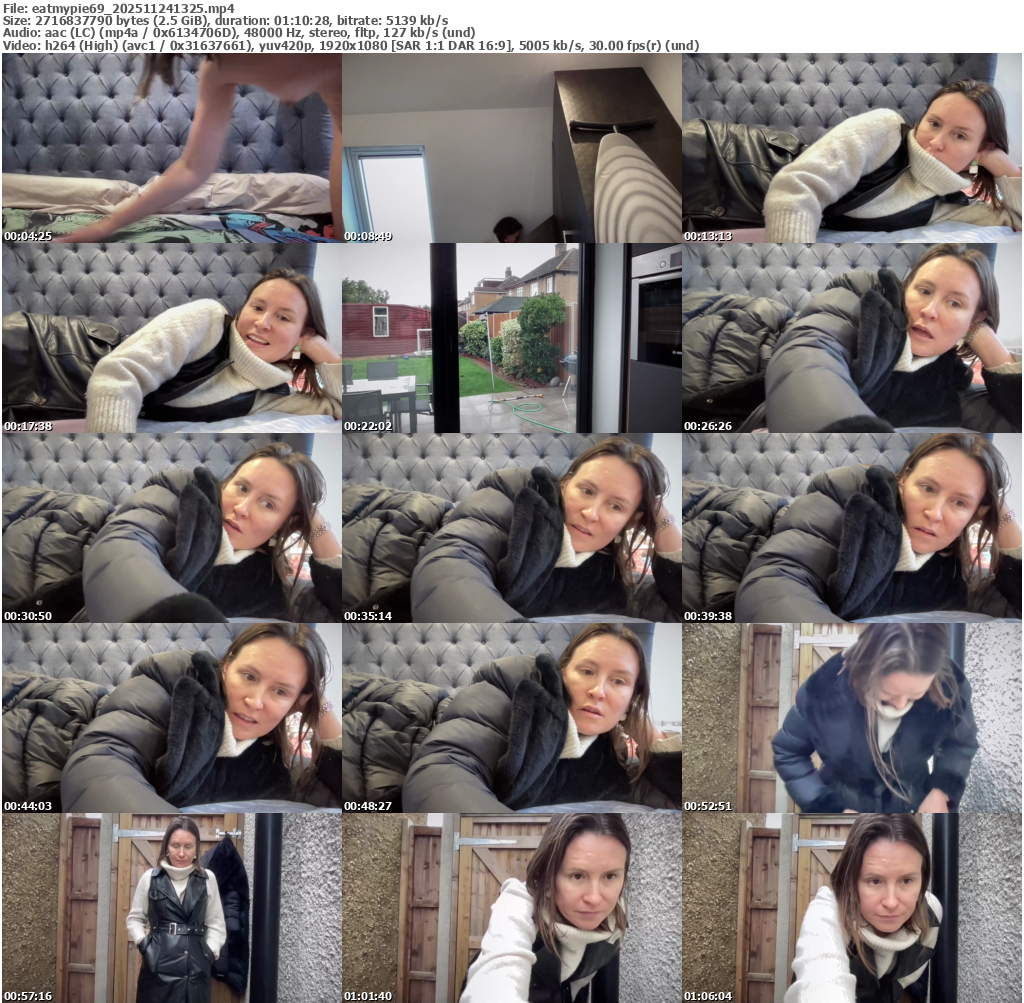Open the thumbnail stamped 00:48:27
This screenshot has height=1003, width=1024.
pyautogui.click(x=512, y=718)
